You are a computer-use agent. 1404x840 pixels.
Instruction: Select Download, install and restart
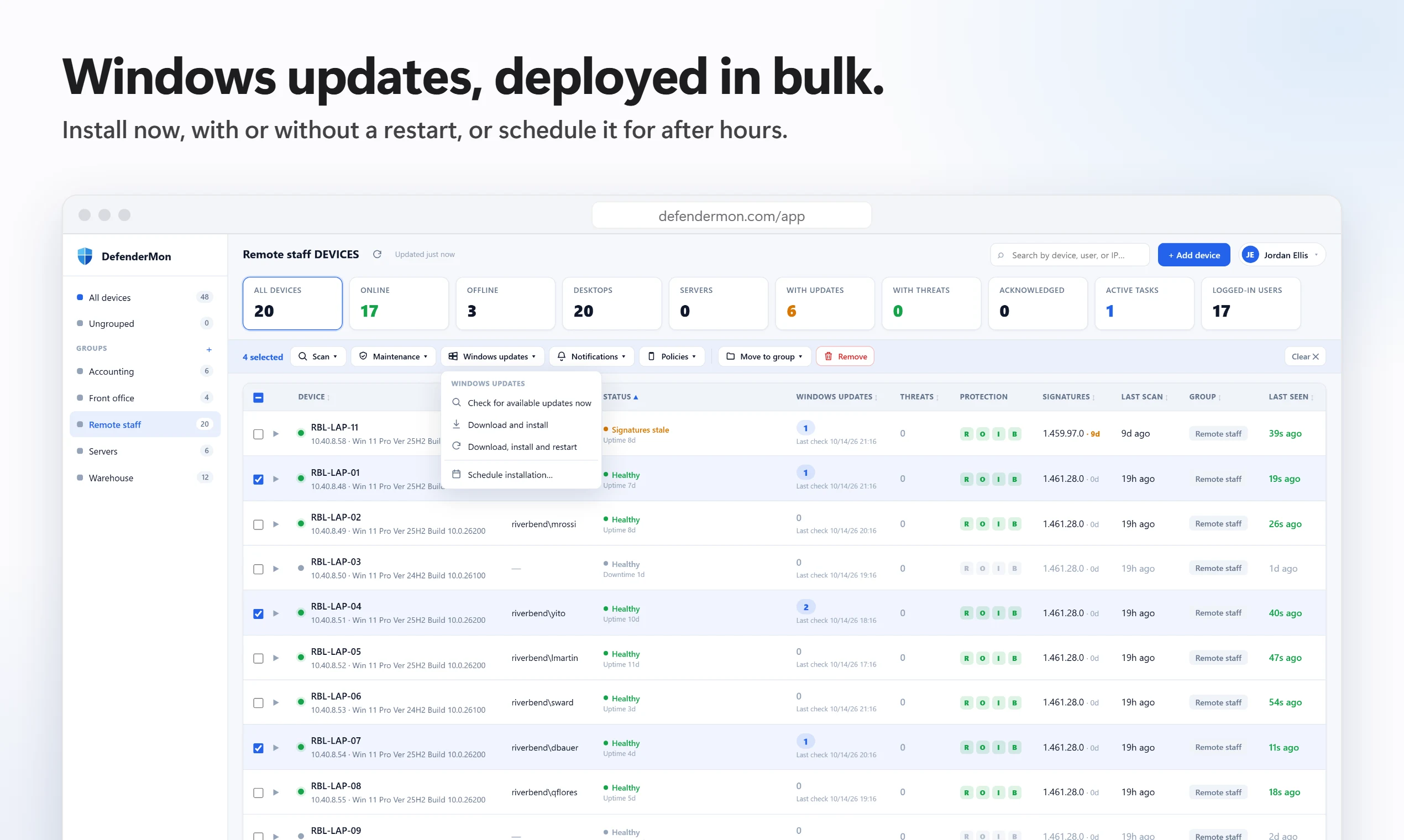[521, 447]
